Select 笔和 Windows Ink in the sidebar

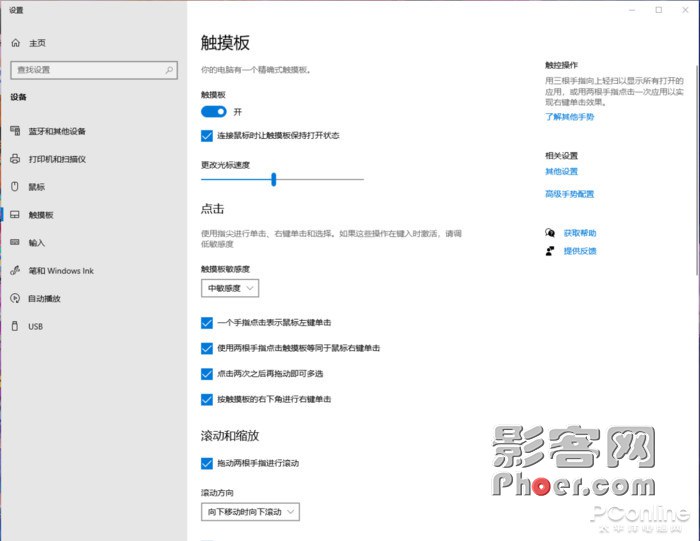61,270
